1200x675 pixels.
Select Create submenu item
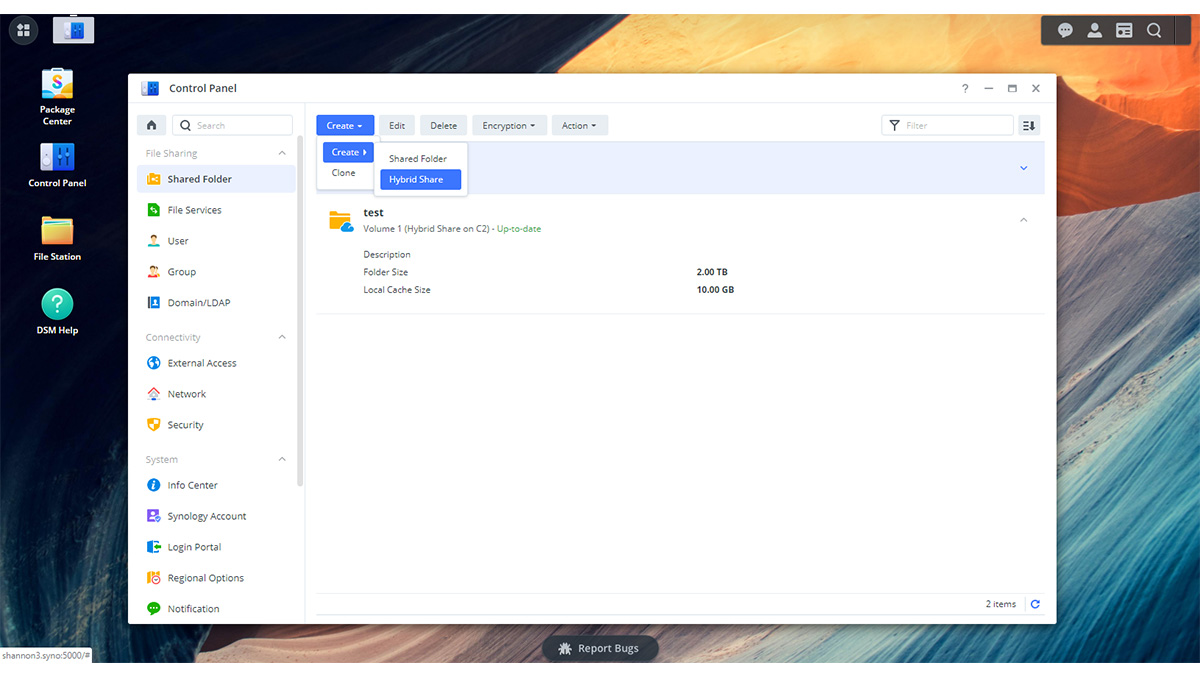point(348,152)
